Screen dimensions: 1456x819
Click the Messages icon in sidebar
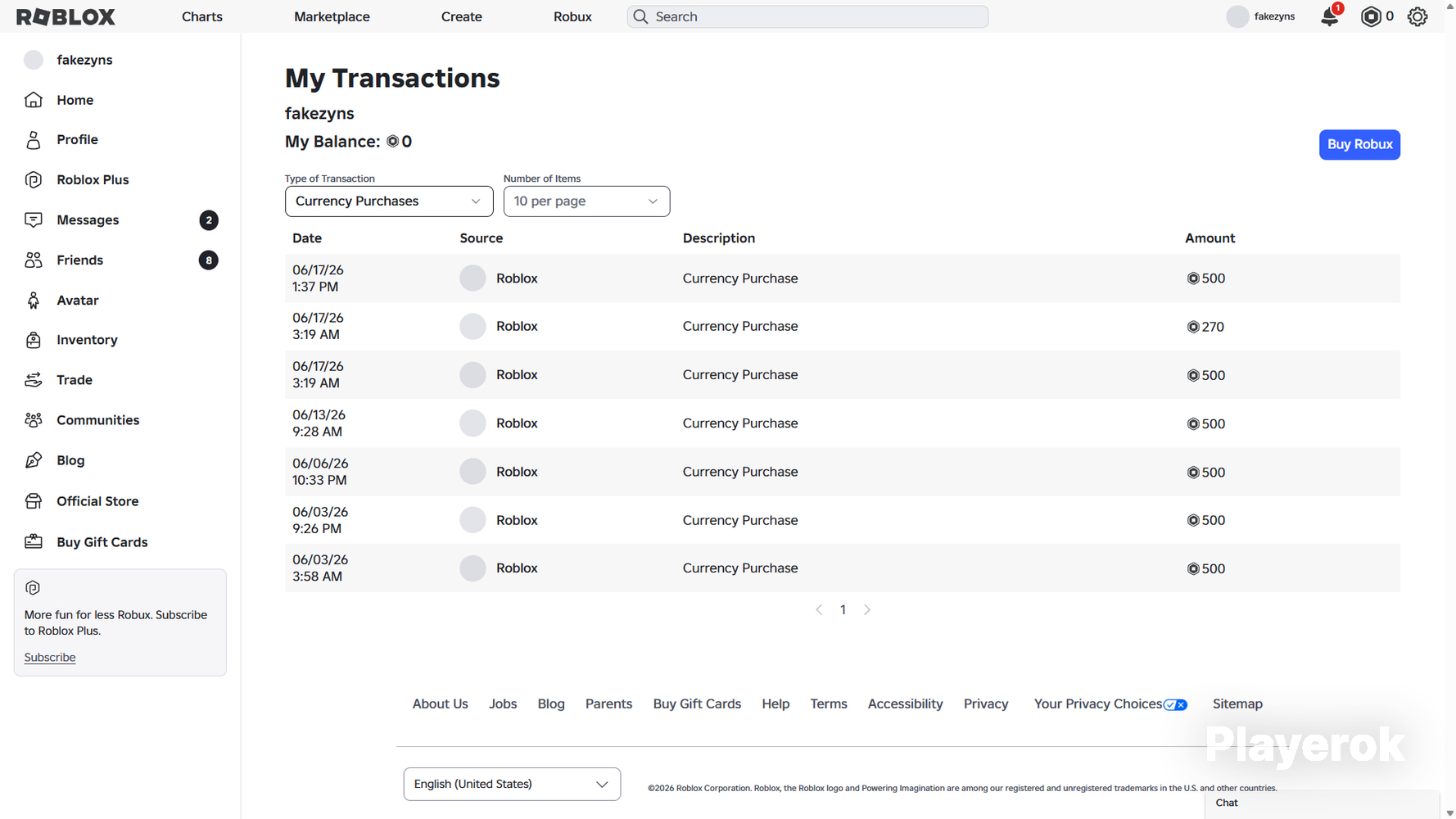(x=34, y=220)
